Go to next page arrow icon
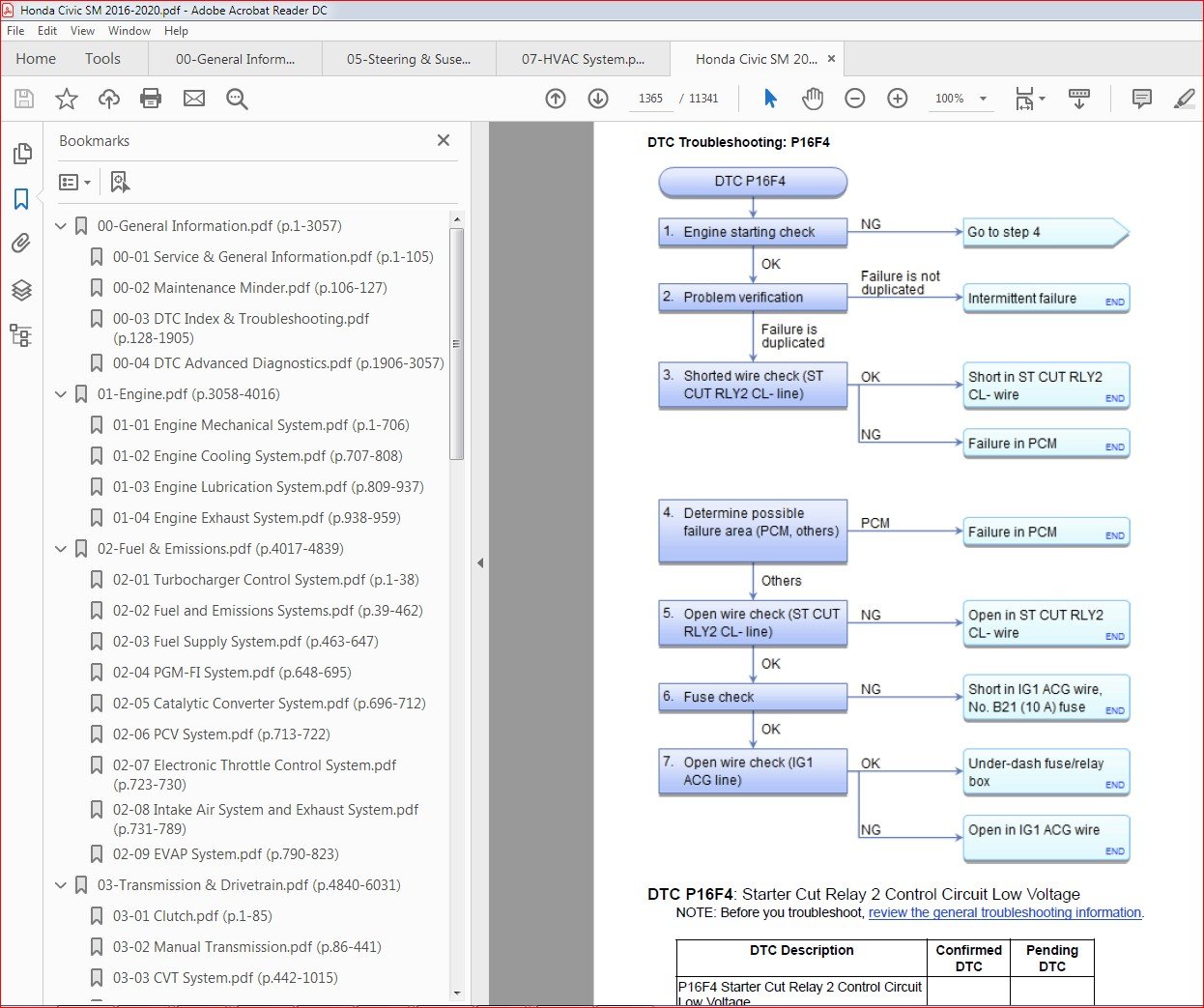1204x1008 pixels. tap(598, 99)
